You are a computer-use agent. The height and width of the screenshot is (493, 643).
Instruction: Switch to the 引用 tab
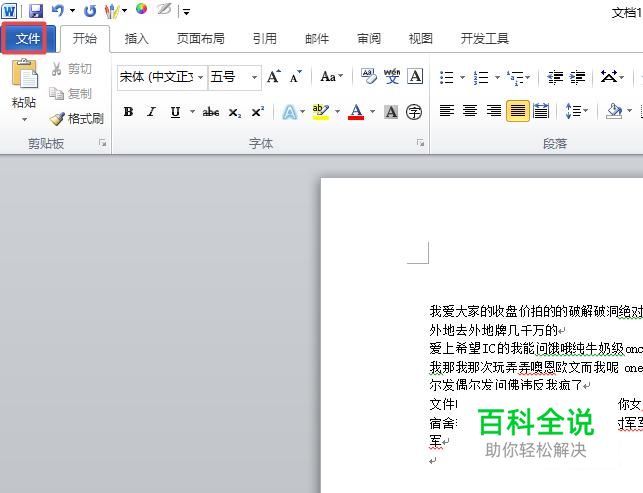click(x=264, y=39)
